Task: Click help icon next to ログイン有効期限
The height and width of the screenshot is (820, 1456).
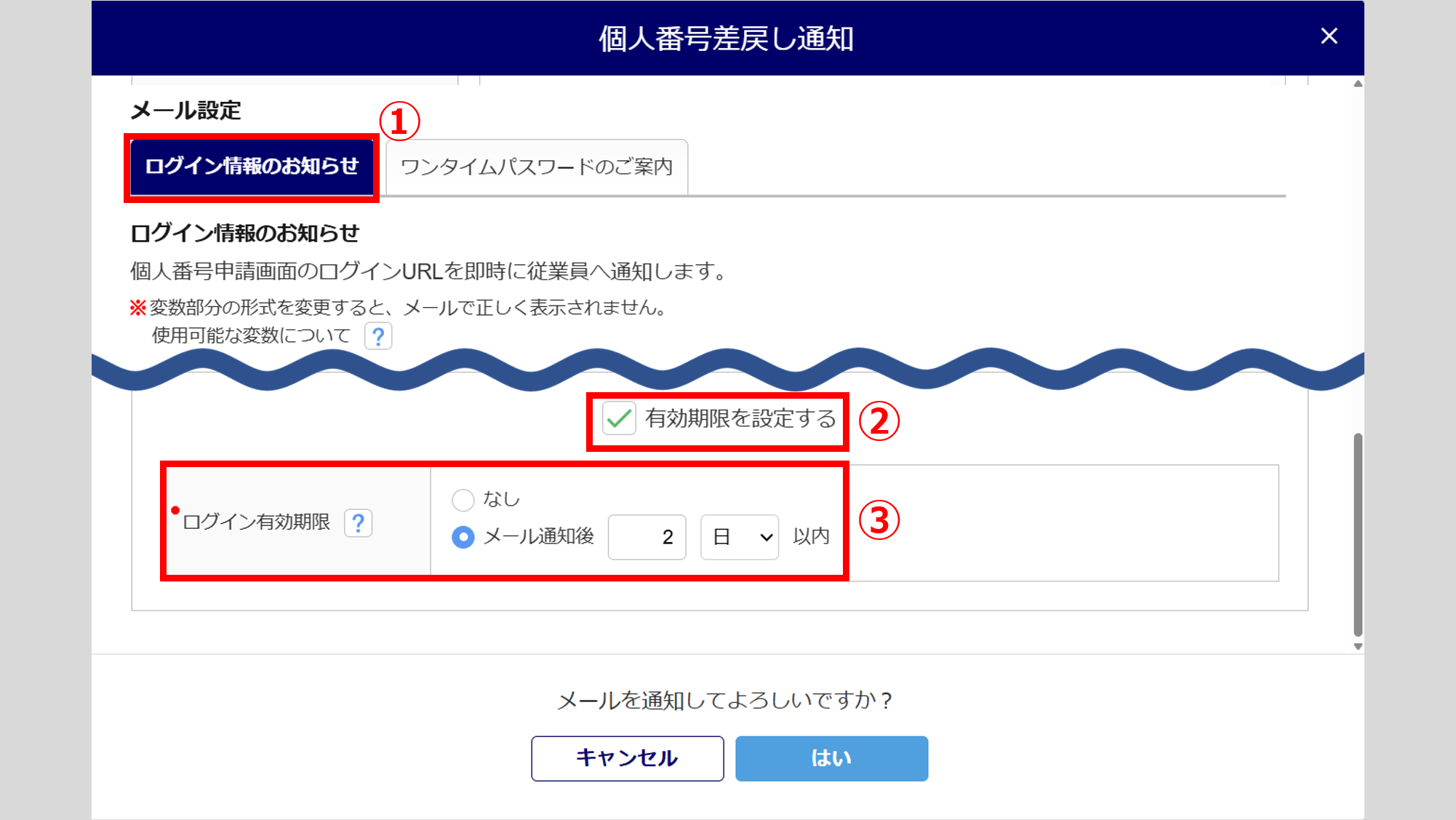Action: coord(358,522)
